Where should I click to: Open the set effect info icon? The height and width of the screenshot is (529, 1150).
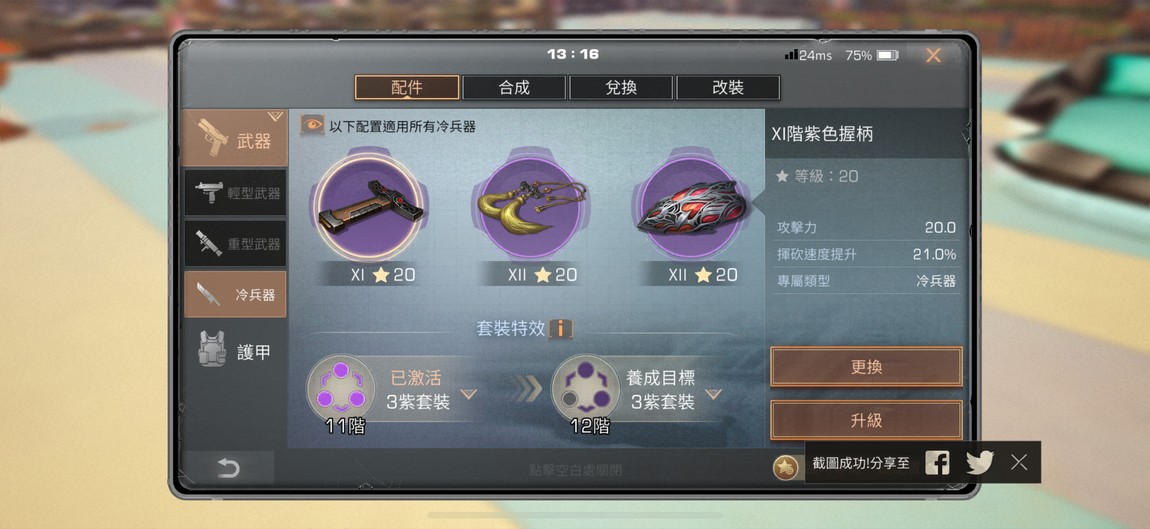point(560,328)
